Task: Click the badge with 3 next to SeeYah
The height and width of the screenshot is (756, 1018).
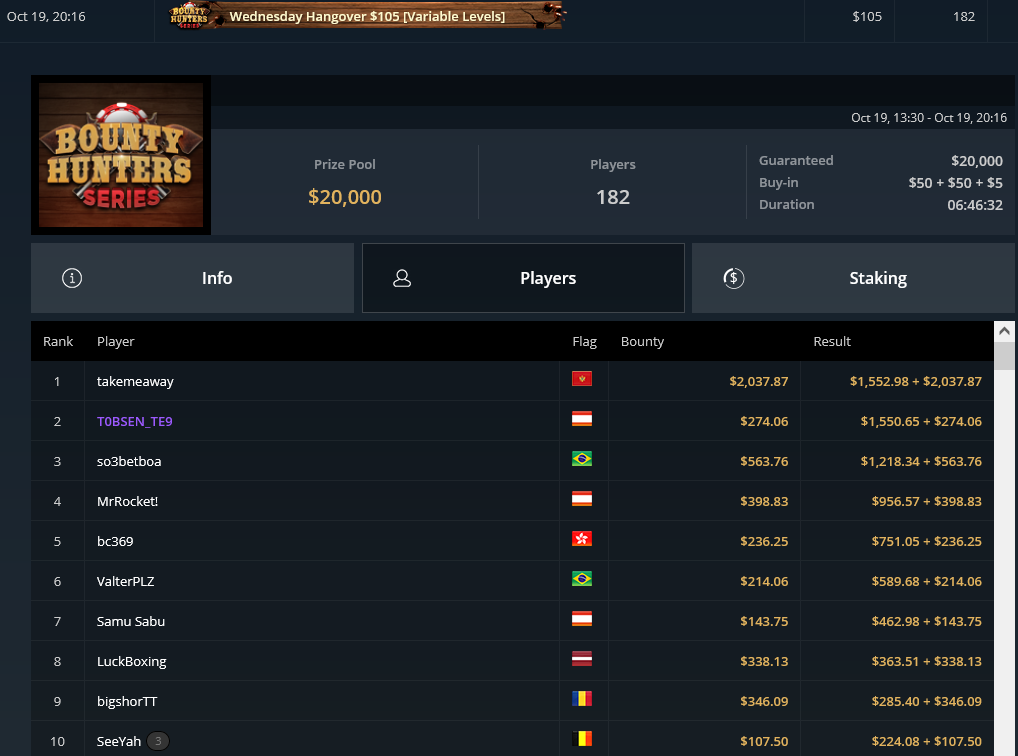Action: [158, 741]
